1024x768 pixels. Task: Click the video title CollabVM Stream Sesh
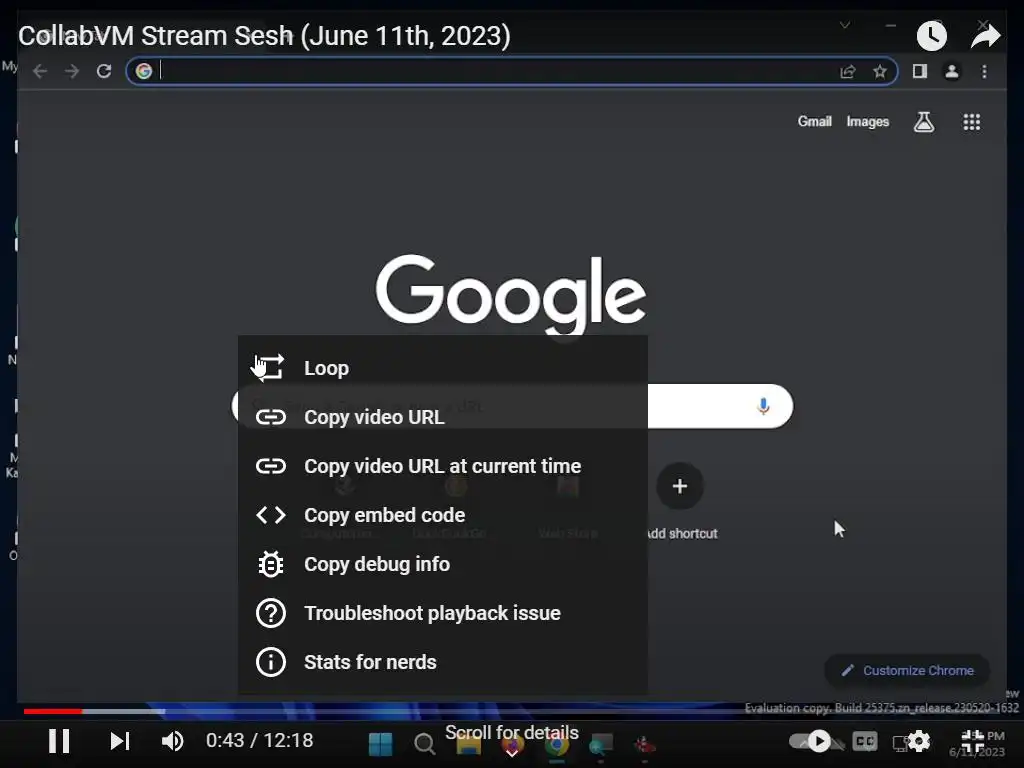click(x=264, y=35)
